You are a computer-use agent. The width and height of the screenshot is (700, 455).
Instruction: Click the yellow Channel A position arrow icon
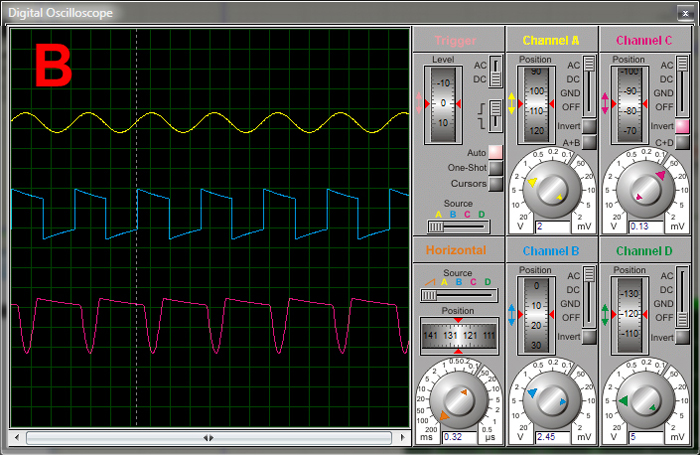(x=512, y=103)
